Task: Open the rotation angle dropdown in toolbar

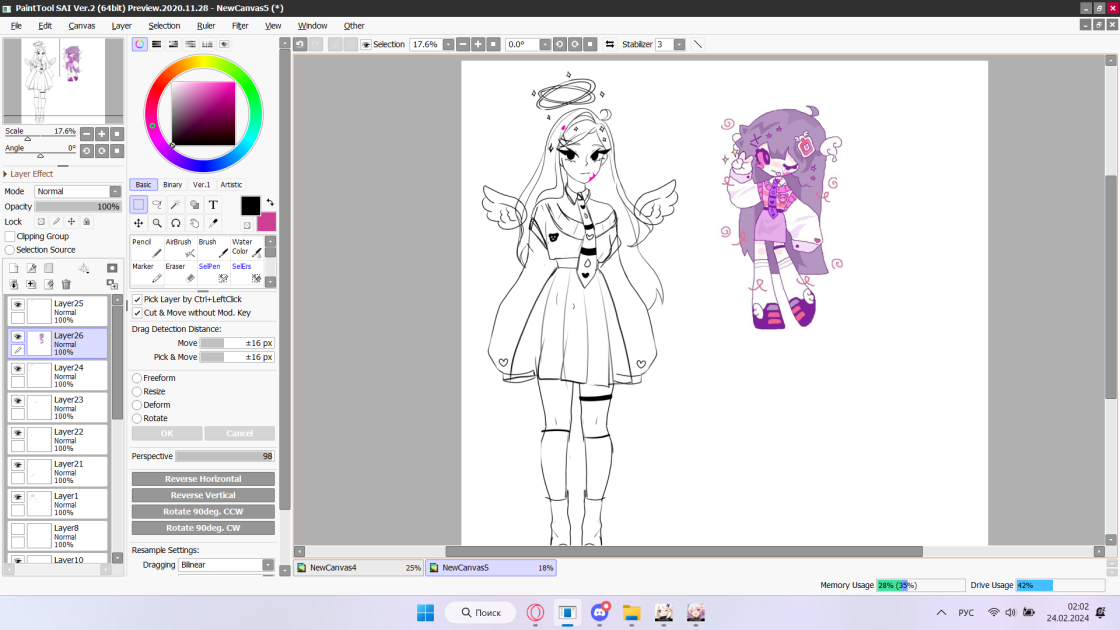Action: point(545,44)
